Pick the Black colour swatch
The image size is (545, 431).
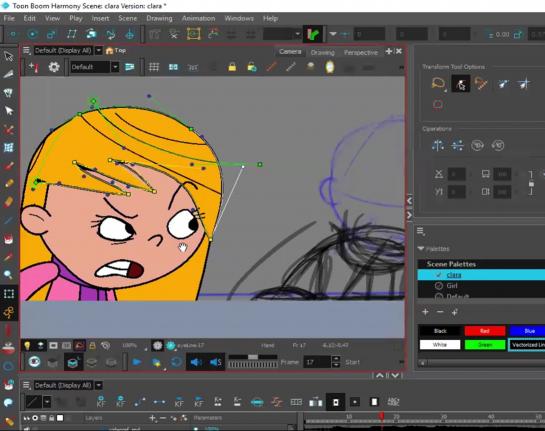pyautogui.click(x=440, y=331)
